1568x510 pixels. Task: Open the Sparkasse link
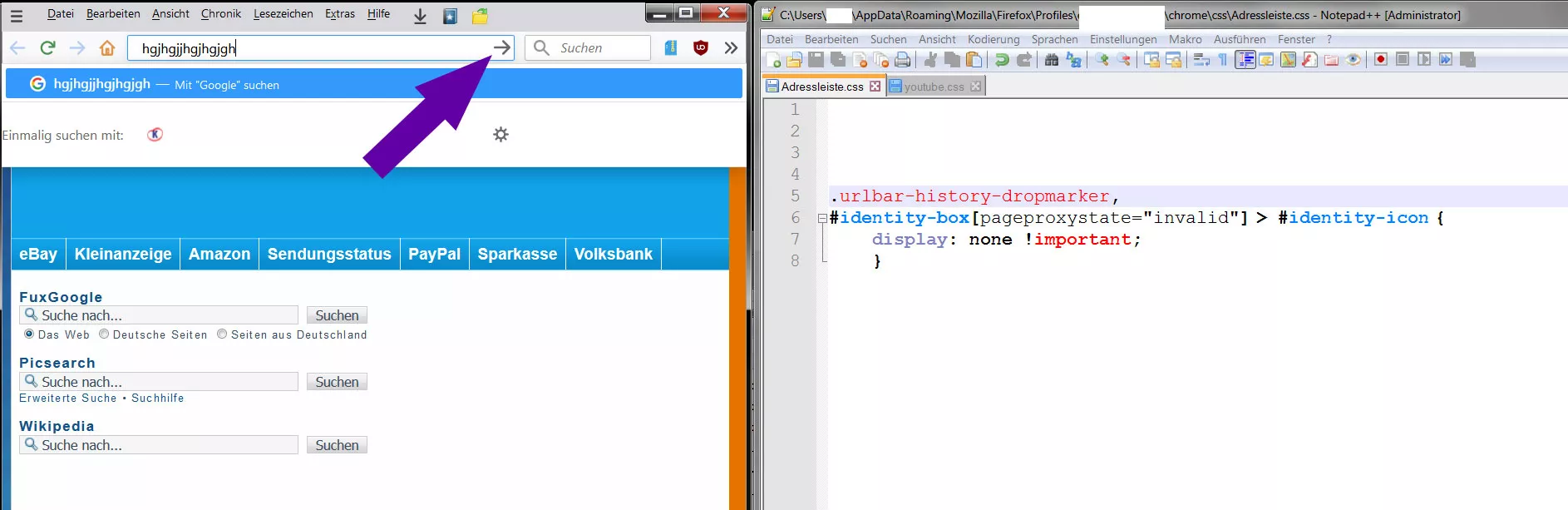click(x=517, y=254)
